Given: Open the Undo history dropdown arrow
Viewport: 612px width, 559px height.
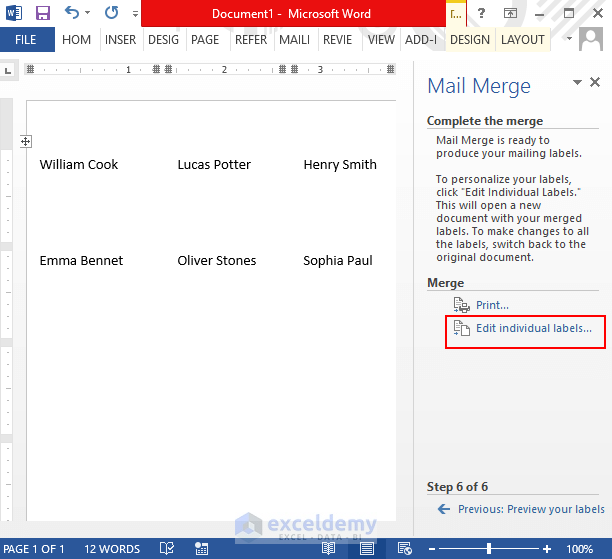Looking at the screenshot, I should coord(88,13).
